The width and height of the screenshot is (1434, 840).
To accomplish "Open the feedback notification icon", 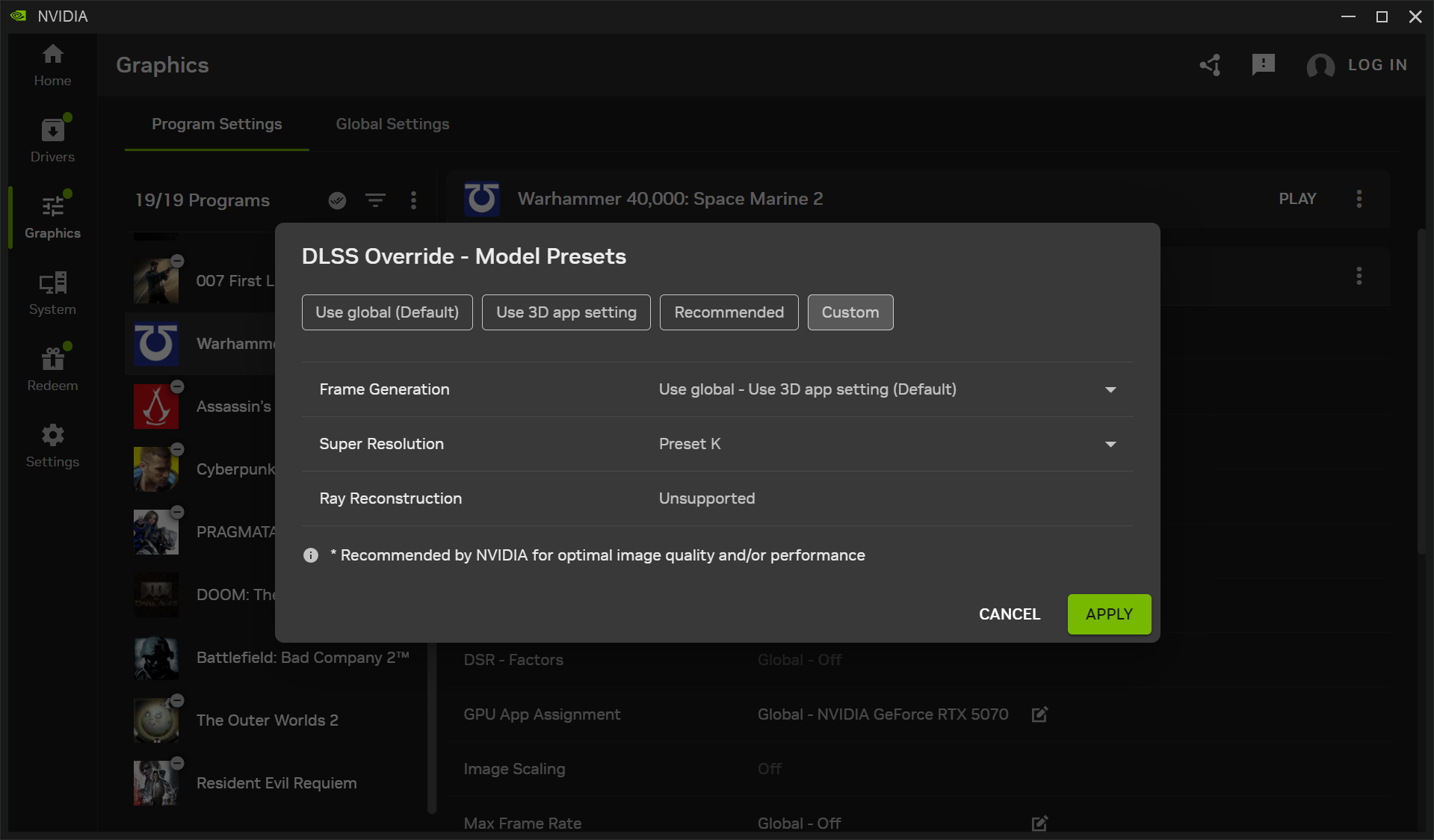I will (1263, 65).
